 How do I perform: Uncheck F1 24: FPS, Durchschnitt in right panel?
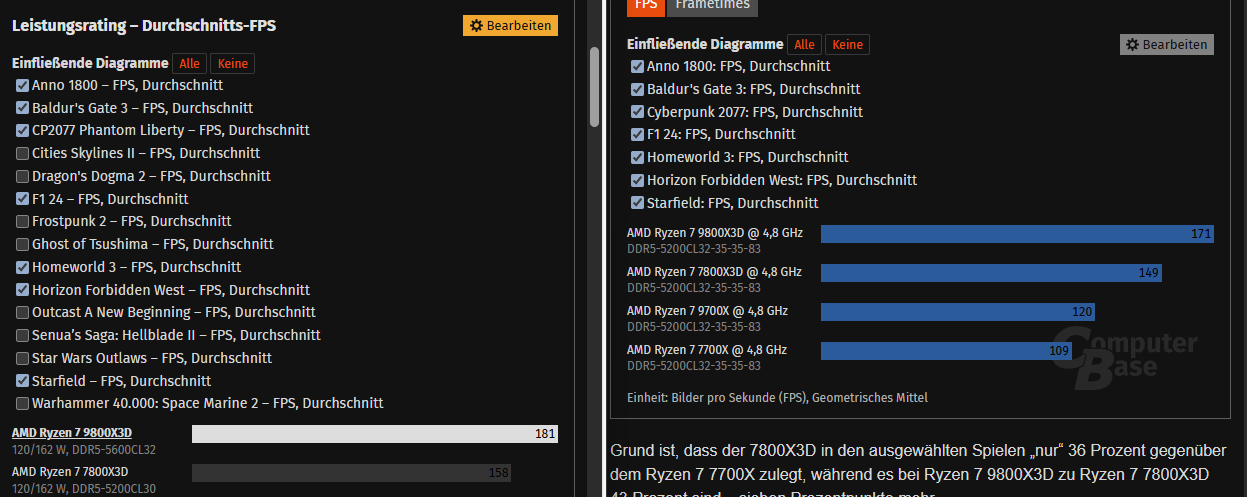click(x=637, y=134)
